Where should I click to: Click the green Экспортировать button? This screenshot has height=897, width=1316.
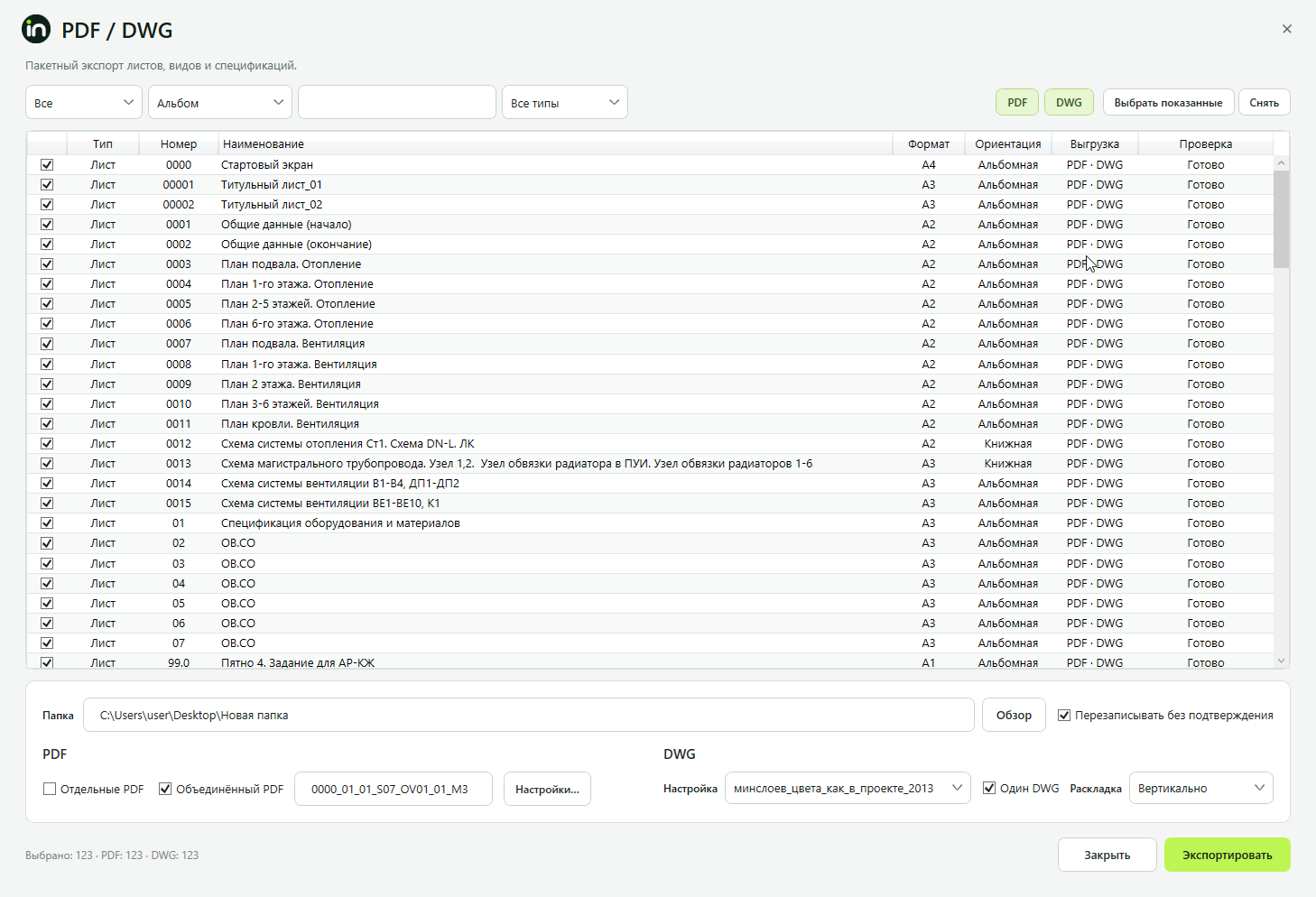1227,855
